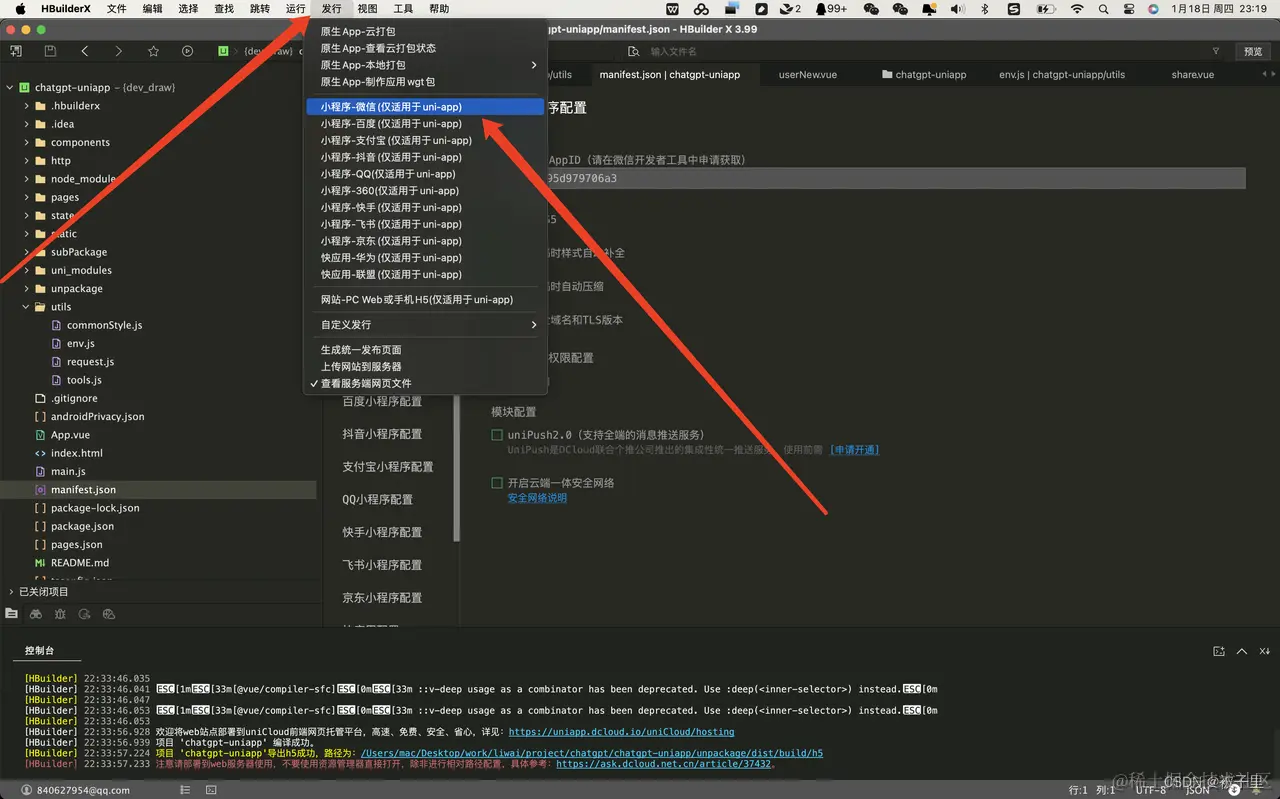Enable the uniPush2.0 checkbox
This screenshot has height=799, width=1280.
(497, 435)
